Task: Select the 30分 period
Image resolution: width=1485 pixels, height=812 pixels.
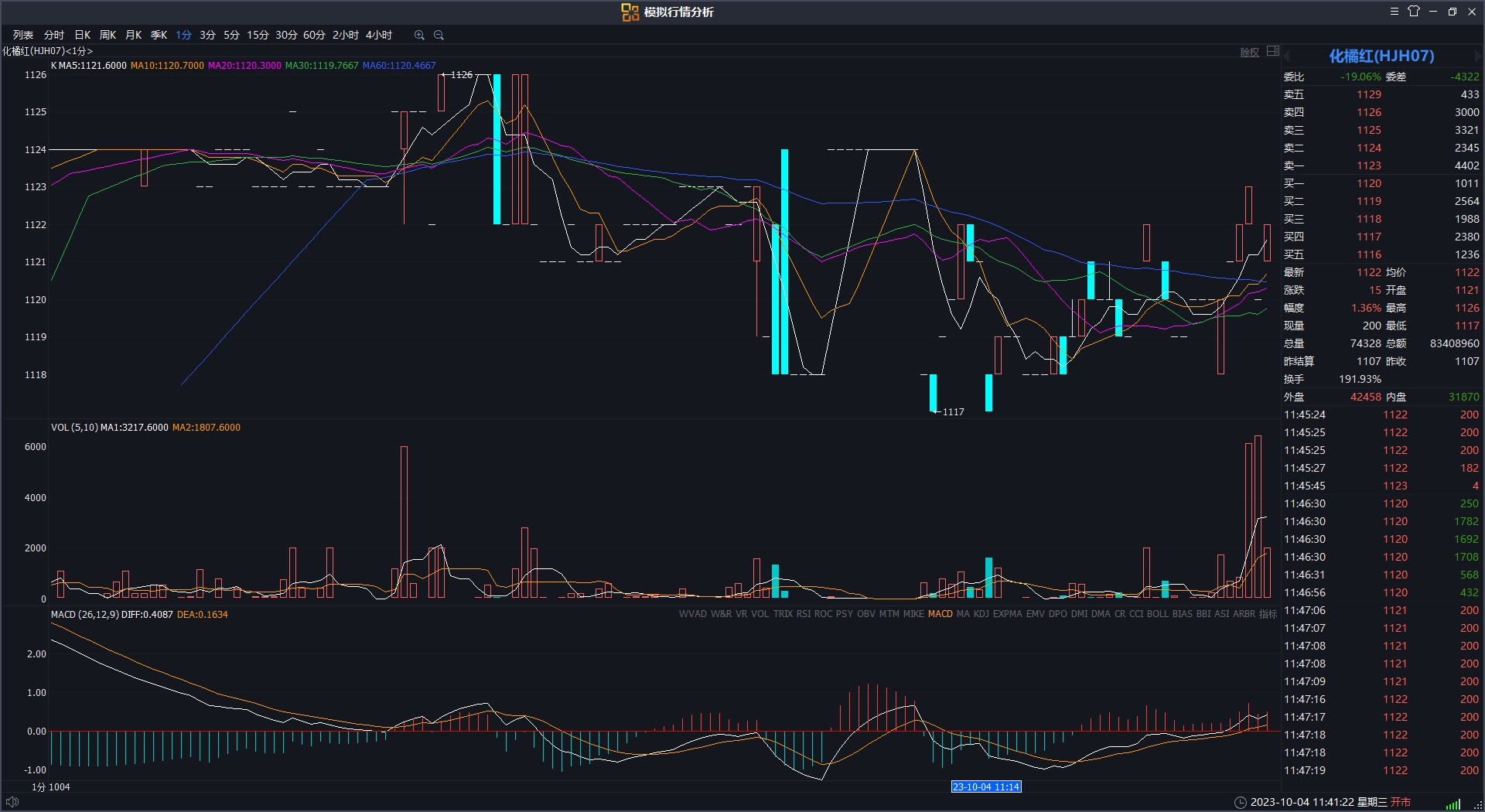Action: (x=286, y=35)
